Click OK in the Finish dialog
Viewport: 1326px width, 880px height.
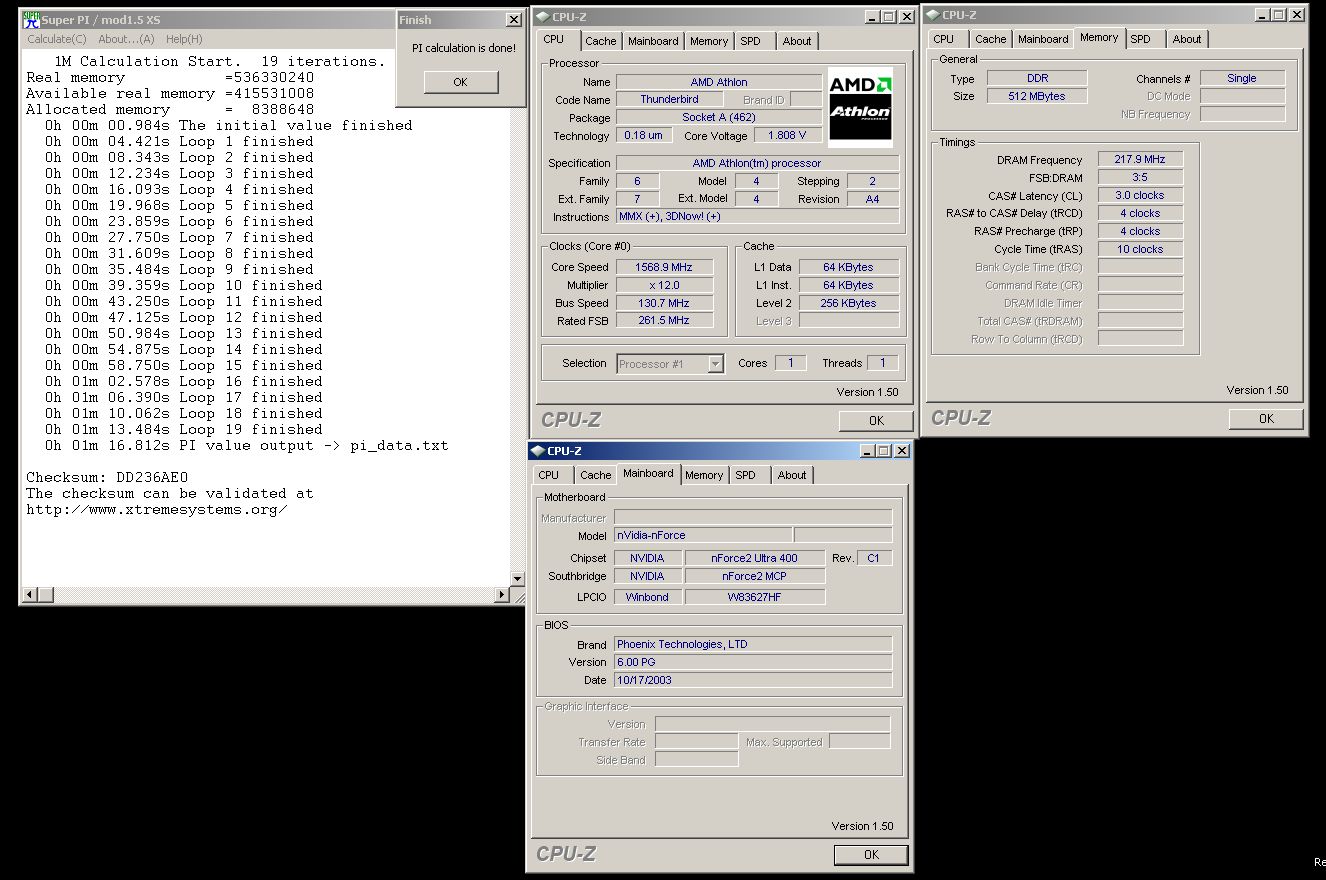(460, 82)
